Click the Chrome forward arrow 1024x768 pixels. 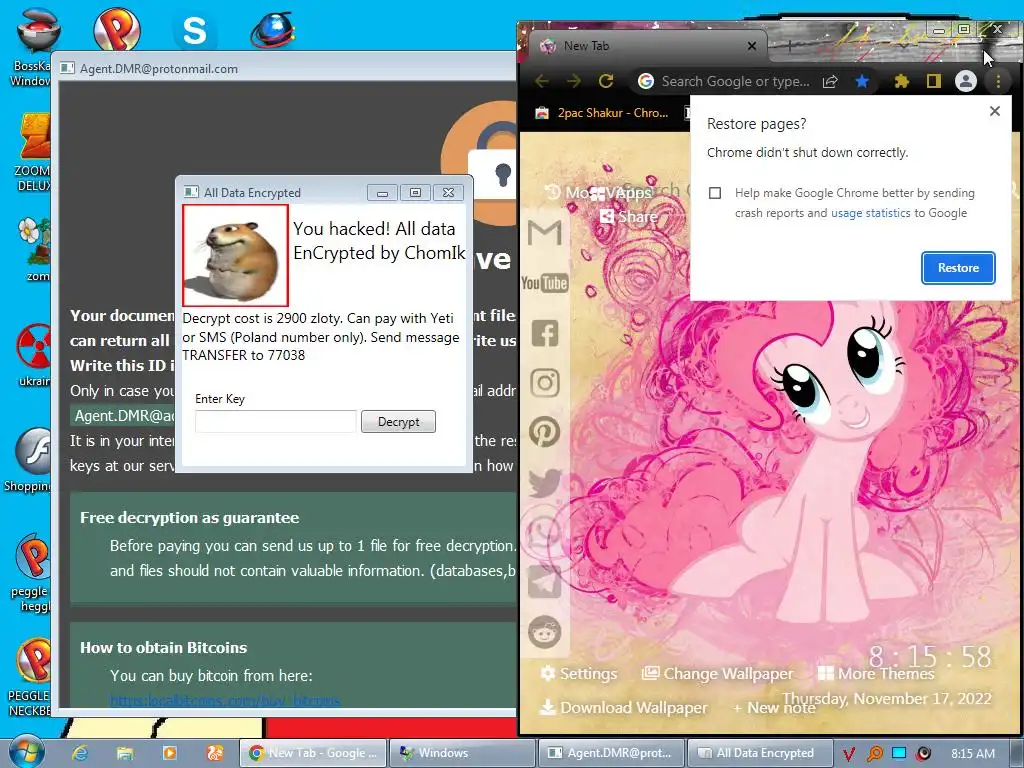tap(573, 81)
